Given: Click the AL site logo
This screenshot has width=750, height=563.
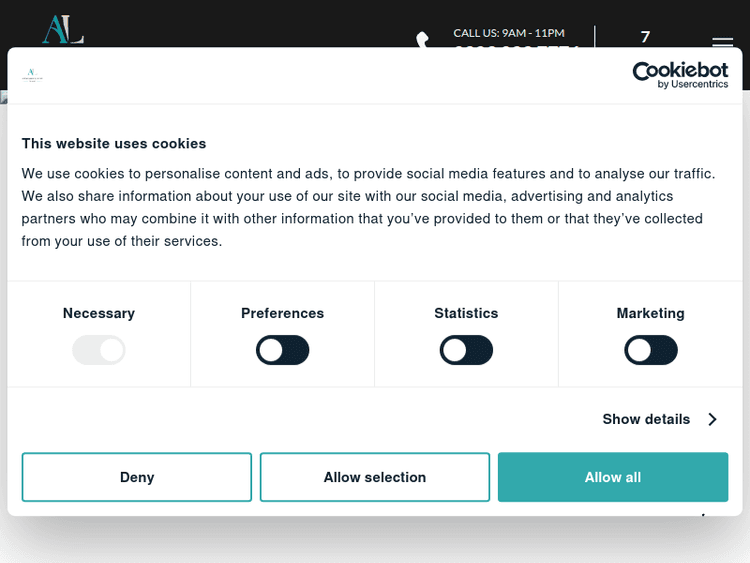Looking at the screenshot, I should (x=62, y=29).
